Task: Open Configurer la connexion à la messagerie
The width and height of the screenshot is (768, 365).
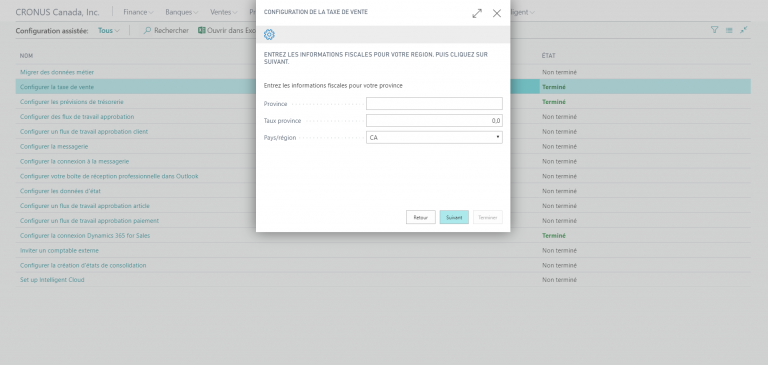Action: pos(74,161)
